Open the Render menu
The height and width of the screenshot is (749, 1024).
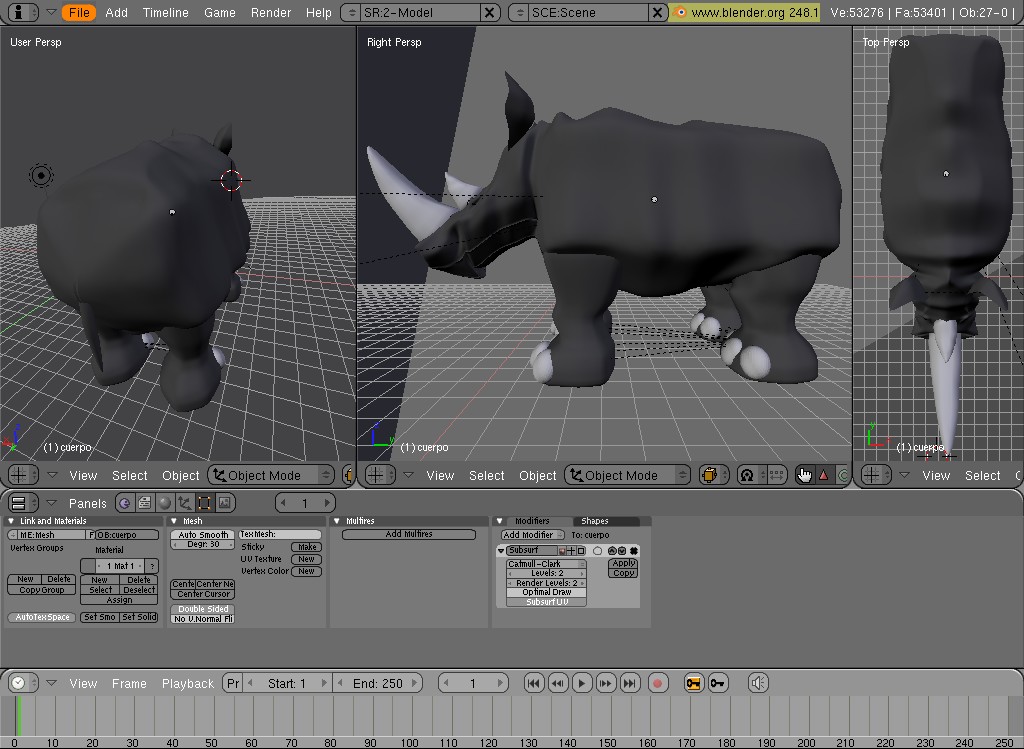point(270,12)
